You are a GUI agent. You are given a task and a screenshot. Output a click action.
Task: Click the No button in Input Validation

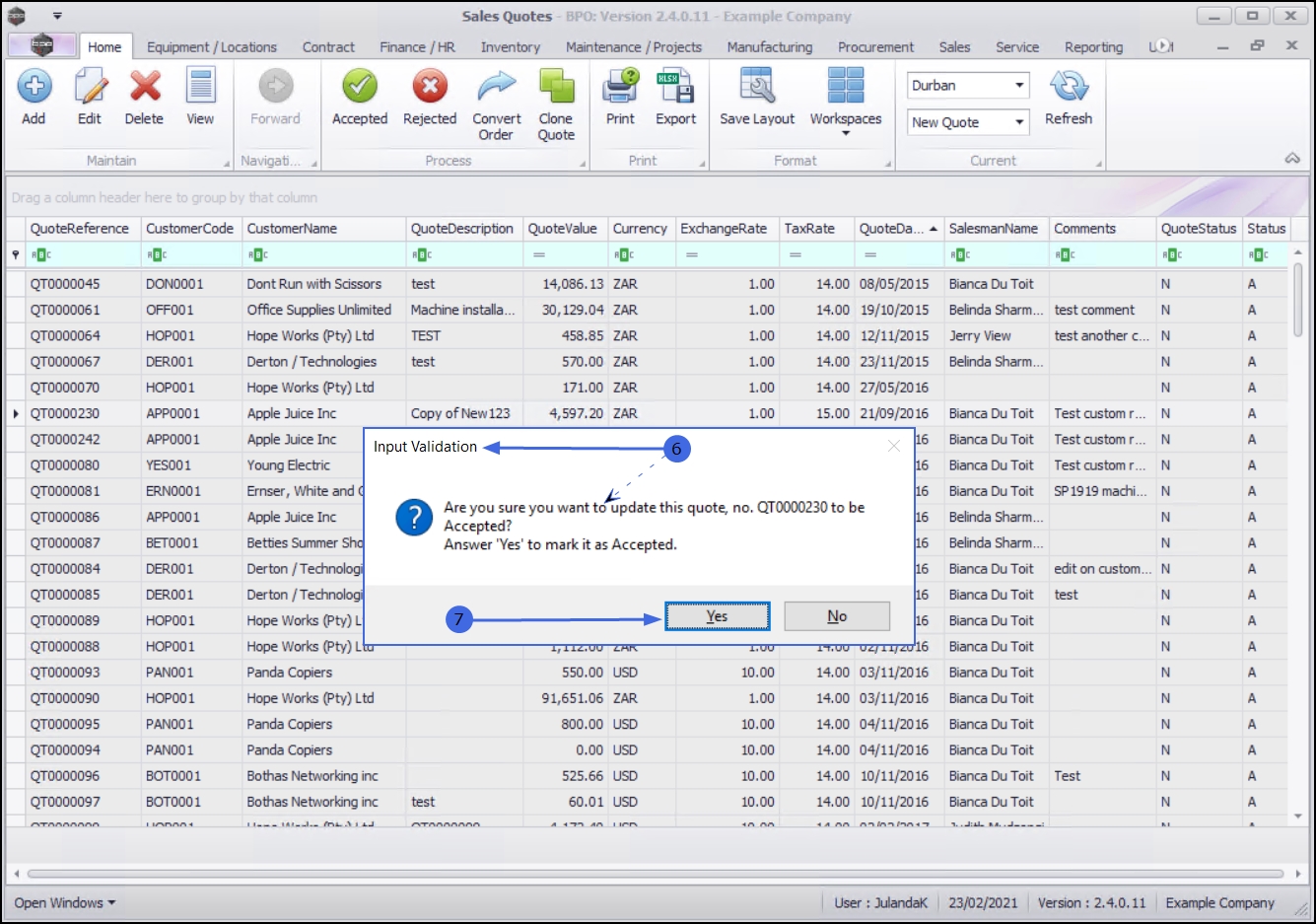point(837,616)
